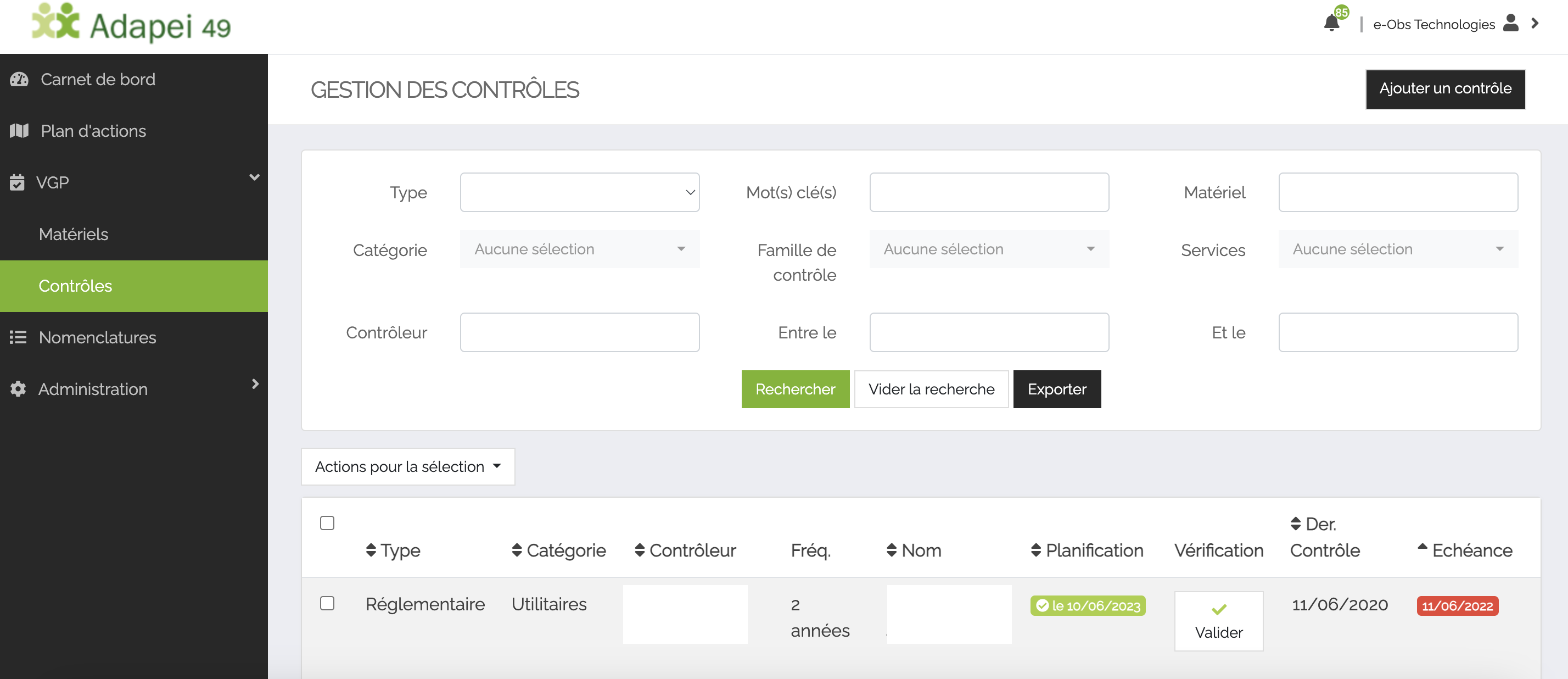Sort table by Contrôleur column arrows
Image resolution: width=1568 pixels, height=679 pixels.
click(x=640, y=550)
